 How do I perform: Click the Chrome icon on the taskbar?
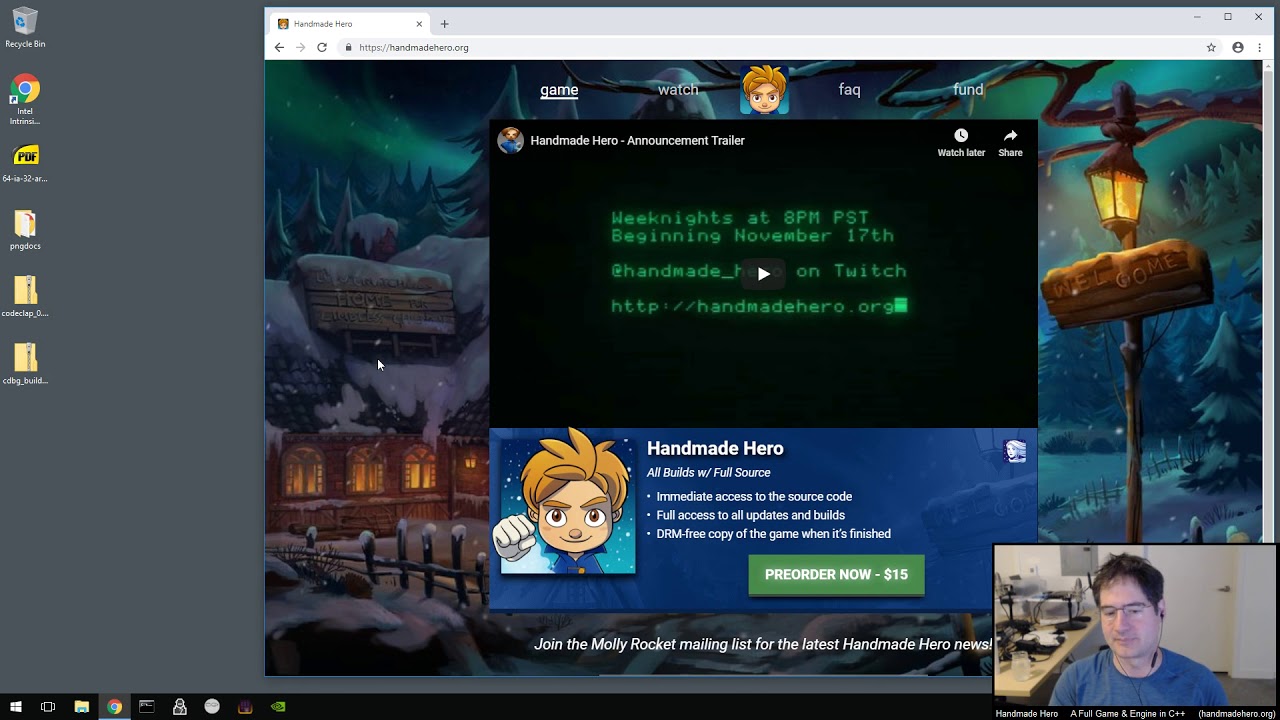click(114, 707)
